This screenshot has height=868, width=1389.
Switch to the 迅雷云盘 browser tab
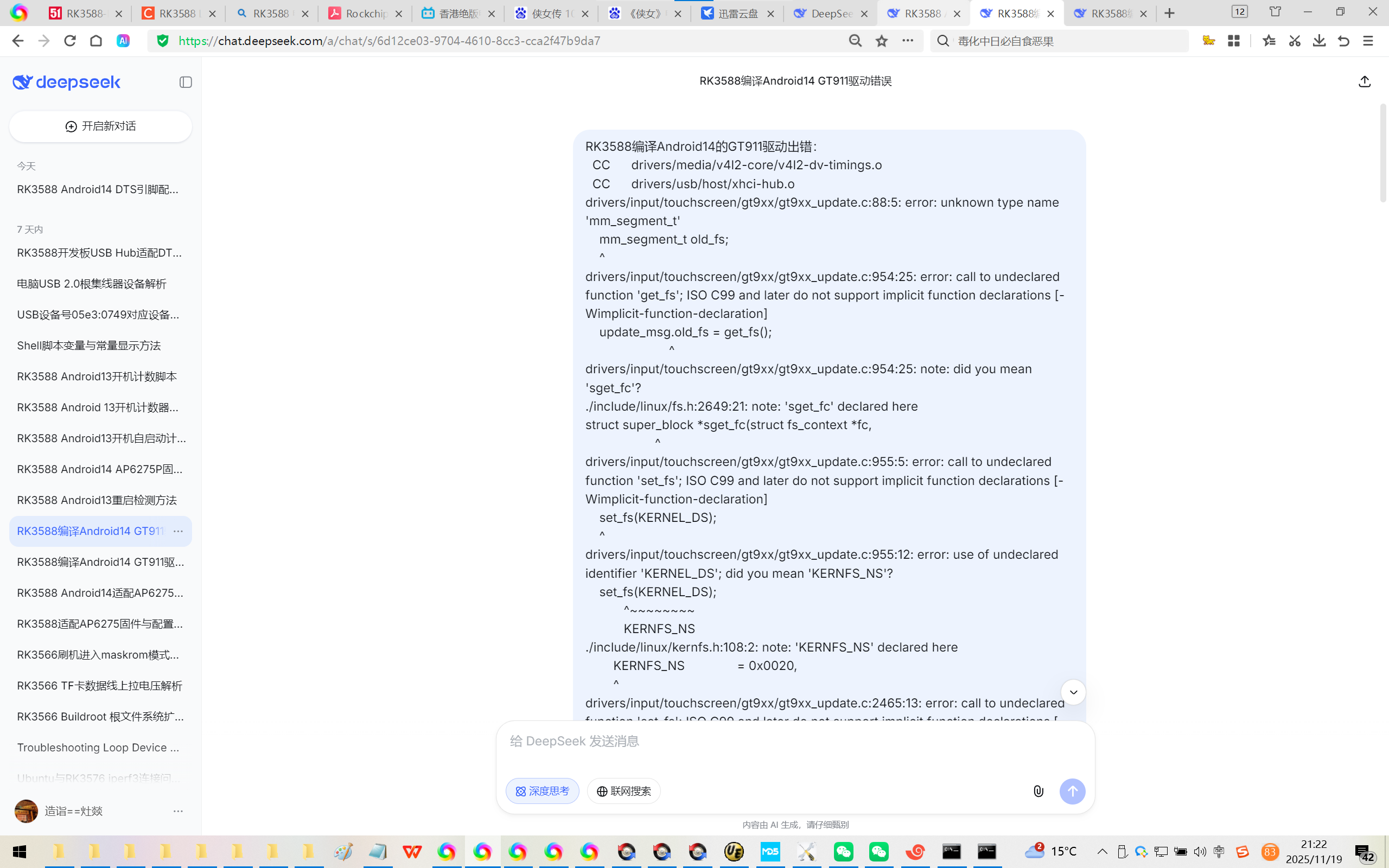(737, 13)
